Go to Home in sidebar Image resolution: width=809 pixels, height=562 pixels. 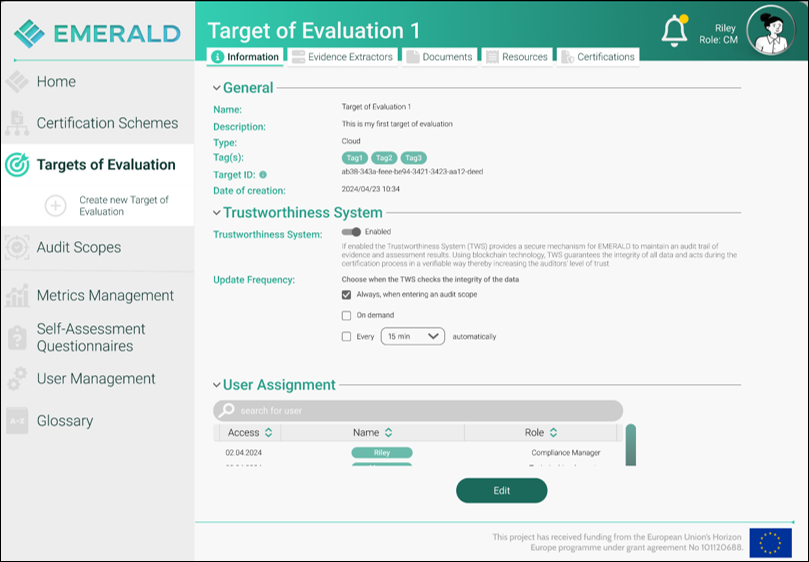(56, 82)
